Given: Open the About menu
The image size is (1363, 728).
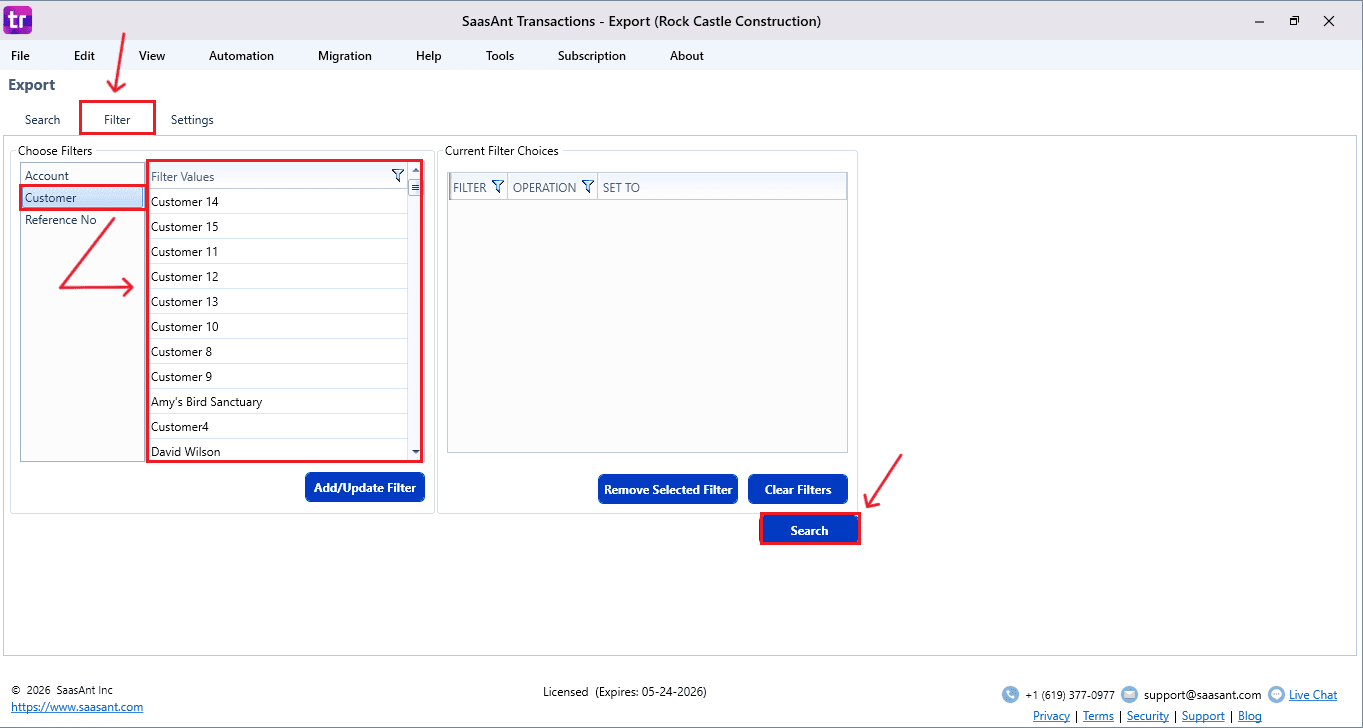Looking at the screenshot, I should (x=687, y=56).
